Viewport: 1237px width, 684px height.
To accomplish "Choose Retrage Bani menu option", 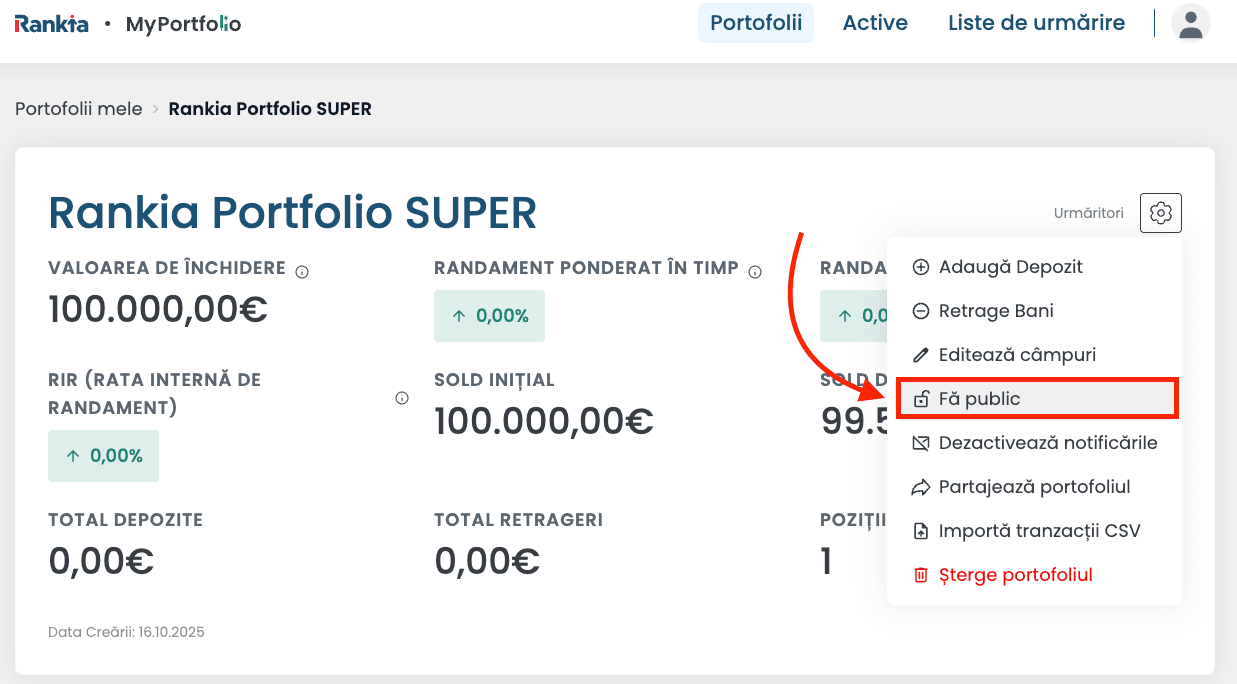I will pyautogui.click(x=995, y=311).
